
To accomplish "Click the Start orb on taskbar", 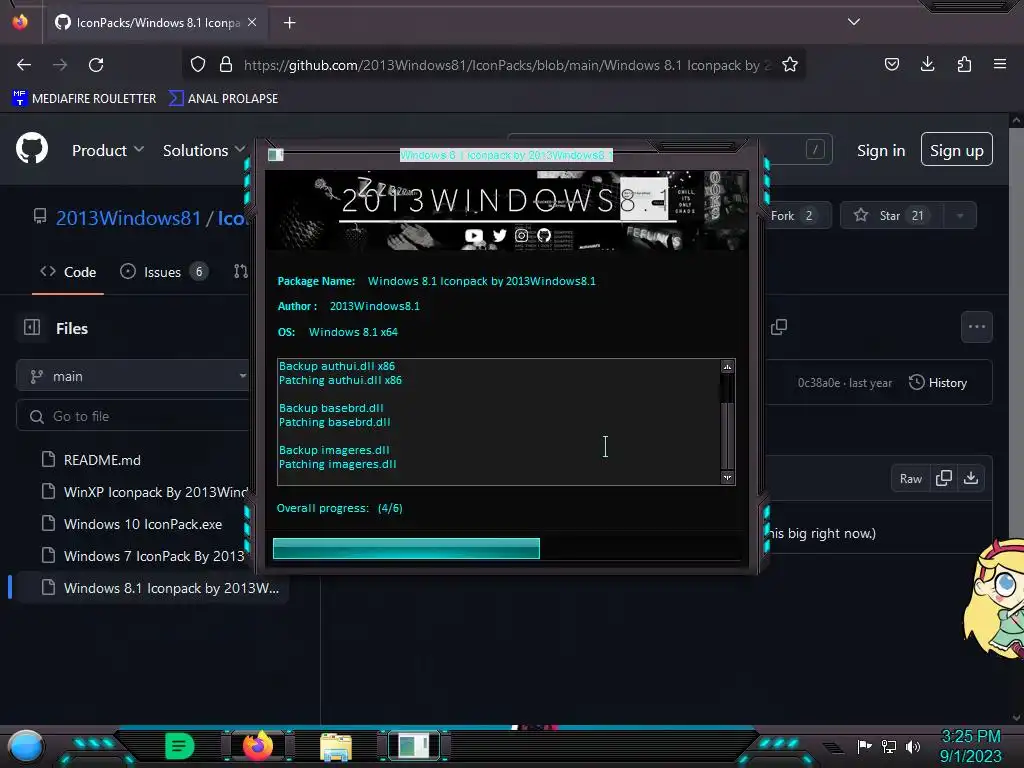I will click(25, 747).
